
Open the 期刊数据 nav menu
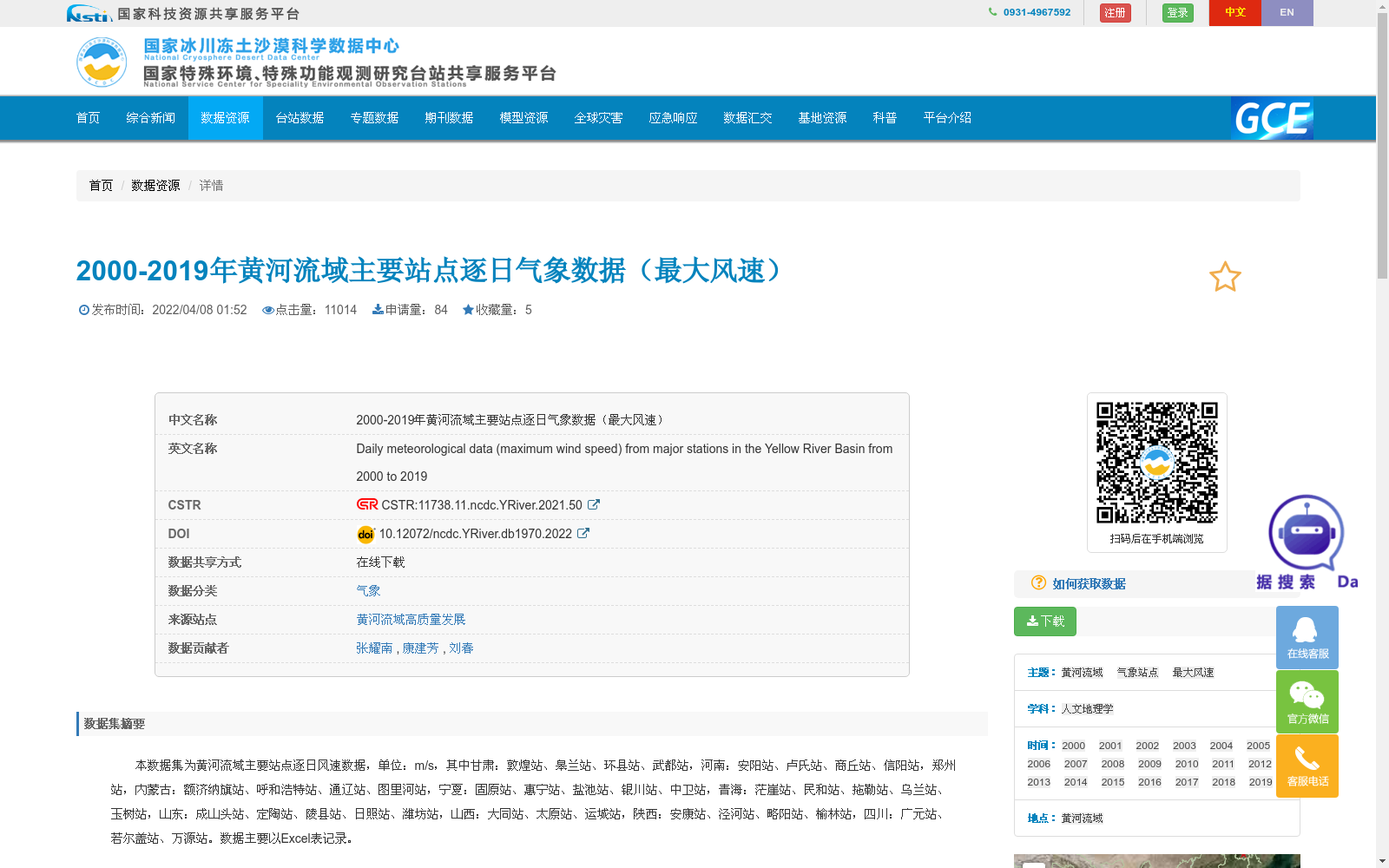tap(449, 118)
